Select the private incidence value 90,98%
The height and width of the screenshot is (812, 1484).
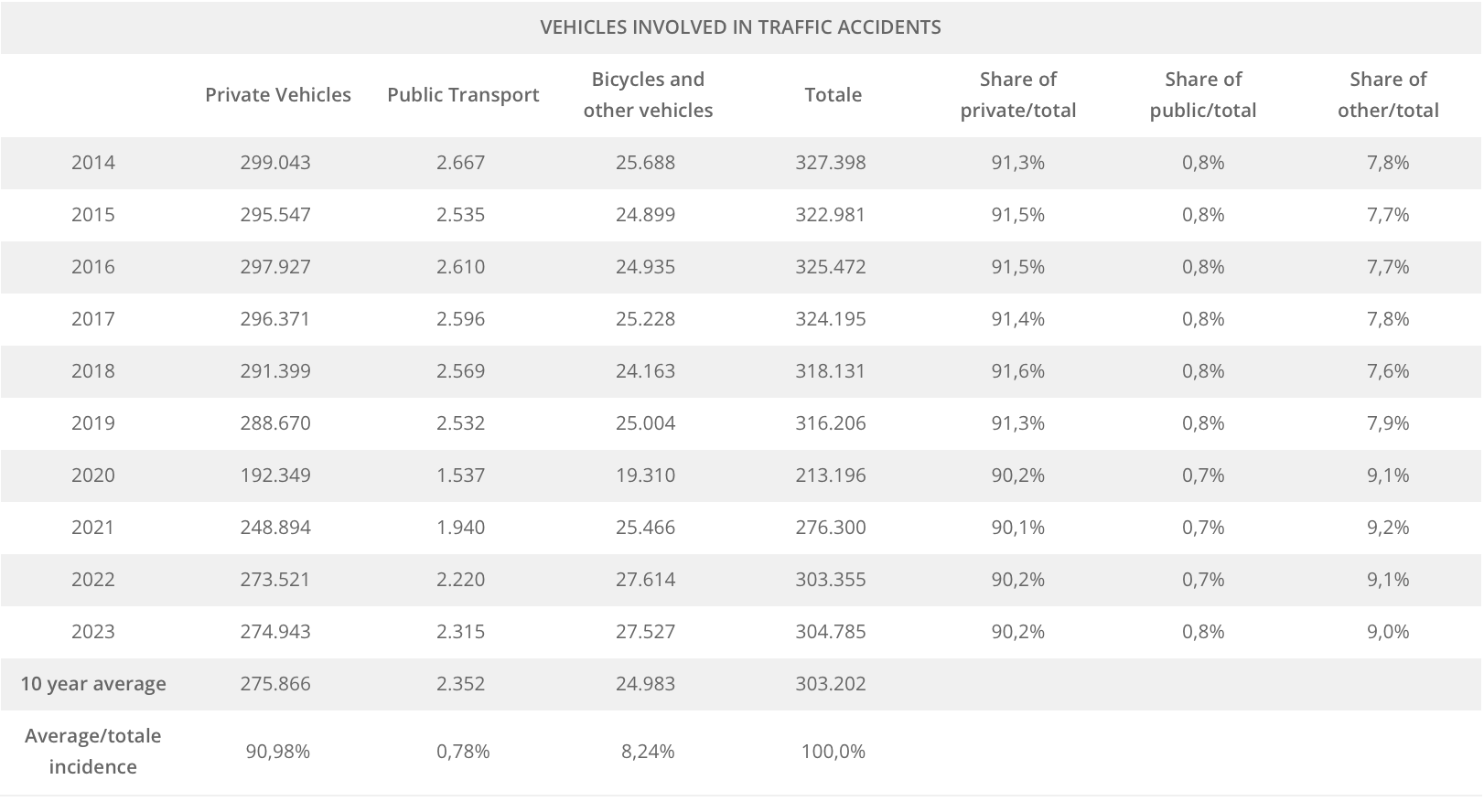(x=277, y=752)
